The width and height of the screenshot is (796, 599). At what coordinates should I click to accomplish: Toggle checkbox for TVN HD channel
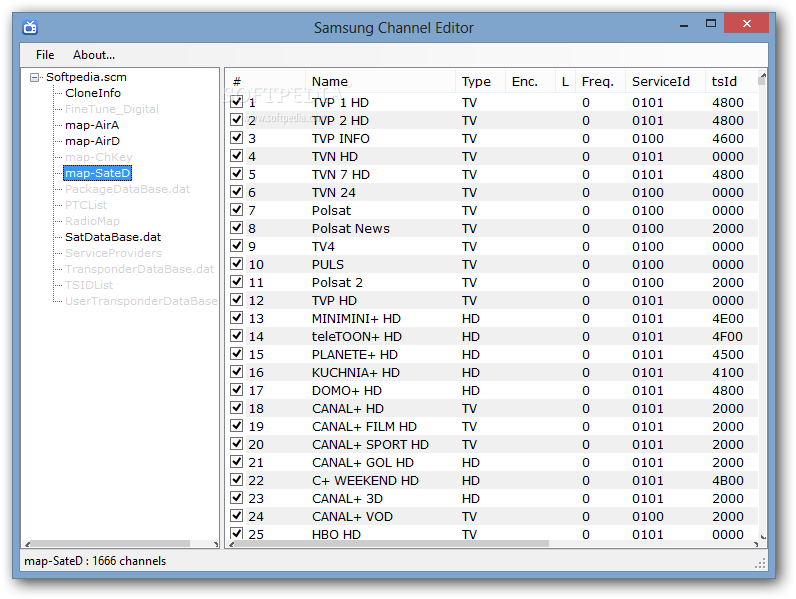point(237,156)
